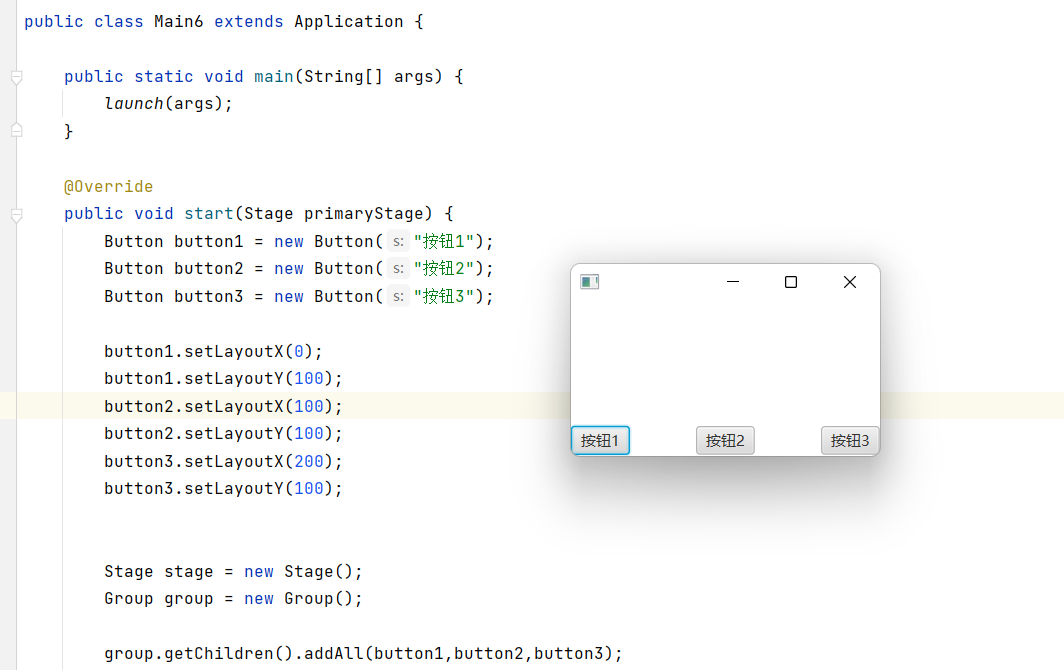The width and height of the screenshot is (1064, 670).
Task: Click the 按钮3 button in the JavaFX window
Action: pos(850,441)
